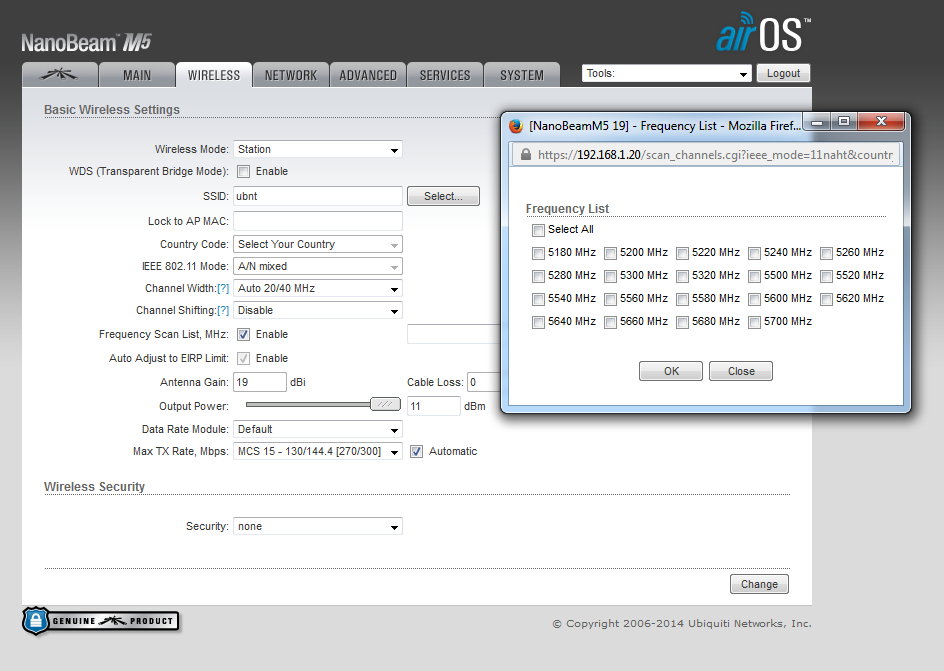Viewport: 944px width, 671px height.
Task: Open the IEEE 802.11 Mode dropdown
Action: pos(318,266)
